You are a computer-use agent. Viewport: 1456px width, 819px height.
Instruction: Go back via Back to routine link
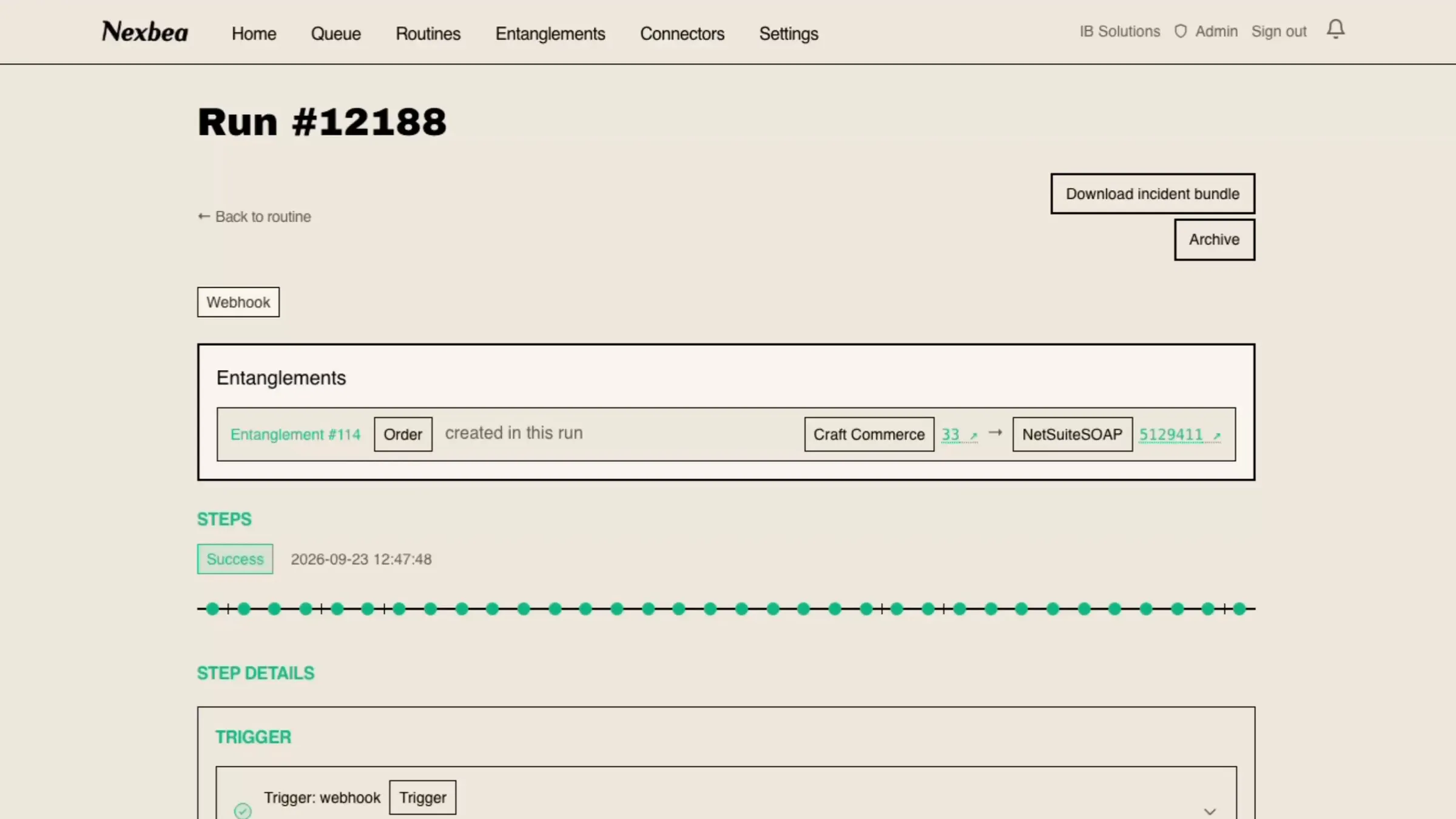pyautogui.click(x=254, y=217)
